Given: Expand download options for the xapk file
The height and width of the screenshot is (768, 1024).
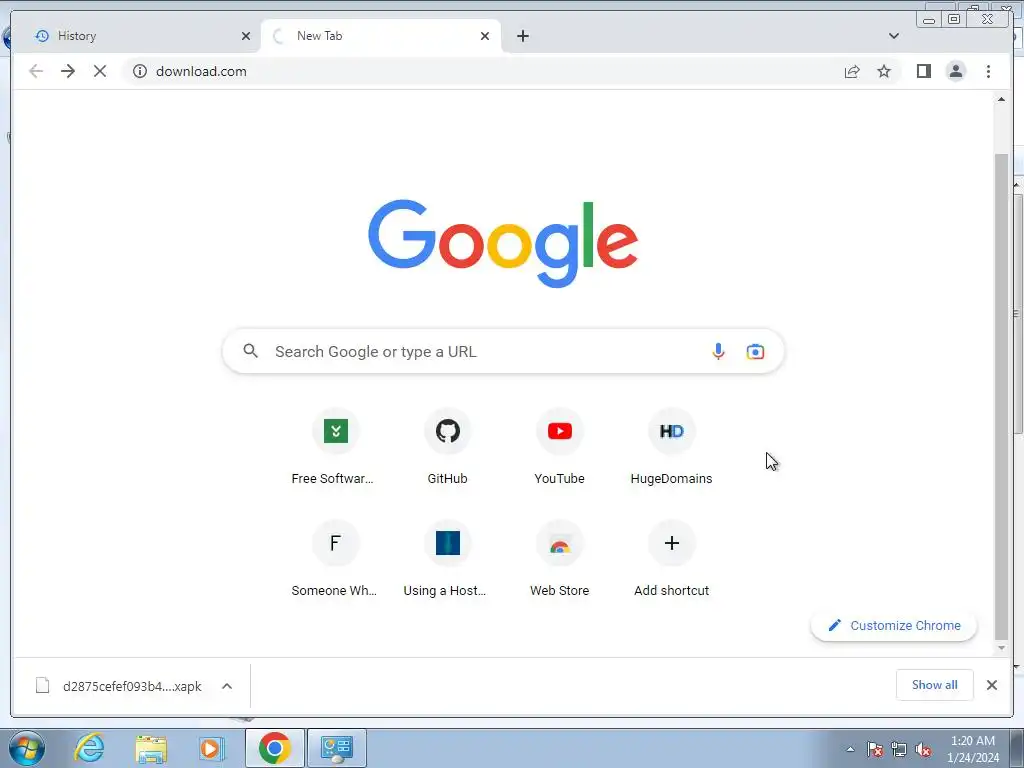Looking at the screenshot, I should pyautogui.click(x=227, y=686).
